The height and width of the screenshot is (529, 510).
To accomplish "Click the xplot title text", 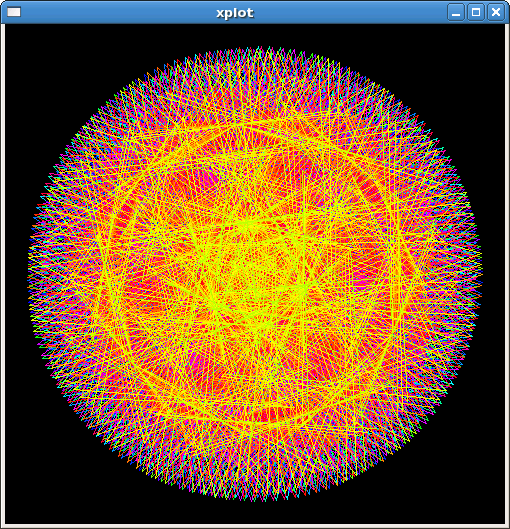I will coord(235,13).
